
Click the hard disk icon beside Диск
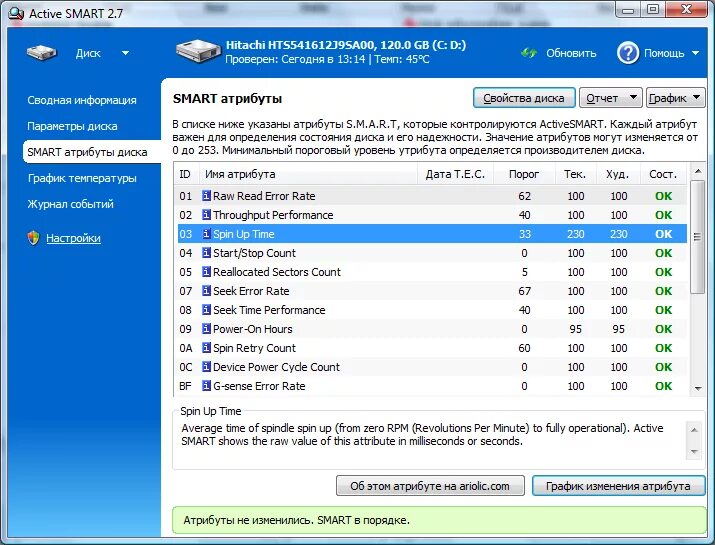(41, 53)
